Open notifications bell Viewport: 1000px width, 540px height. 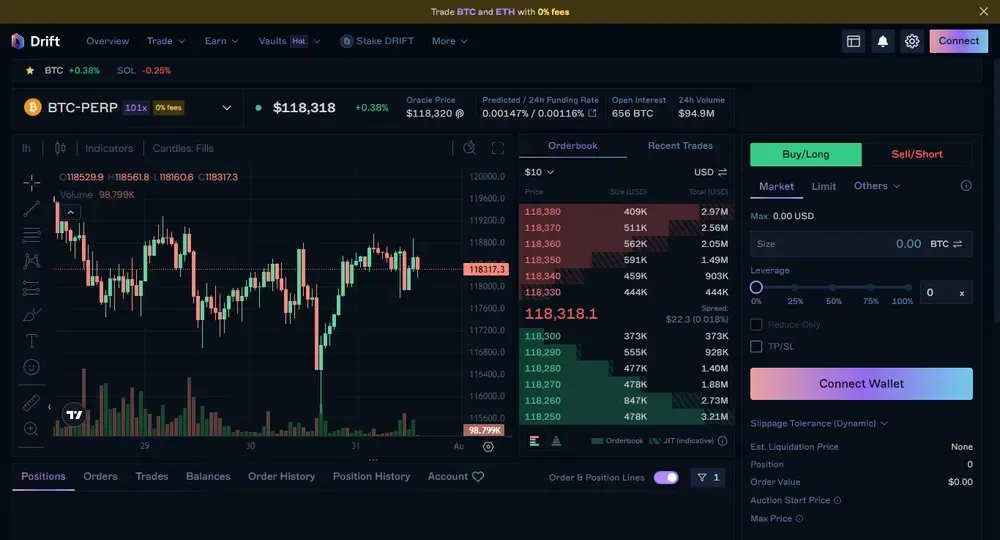coord(883,41)
